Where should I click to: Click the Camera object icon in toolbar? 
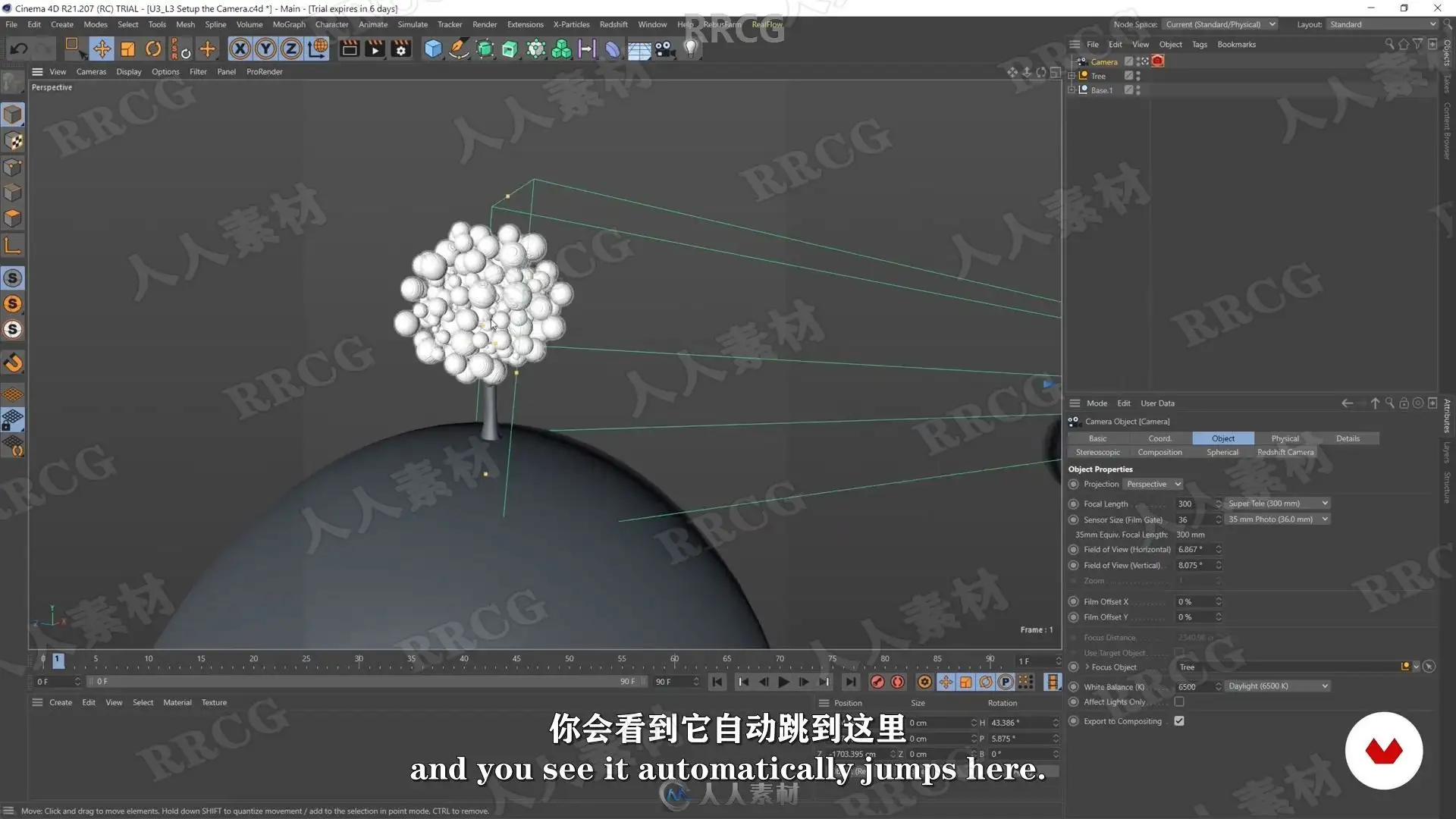point(664,49)
